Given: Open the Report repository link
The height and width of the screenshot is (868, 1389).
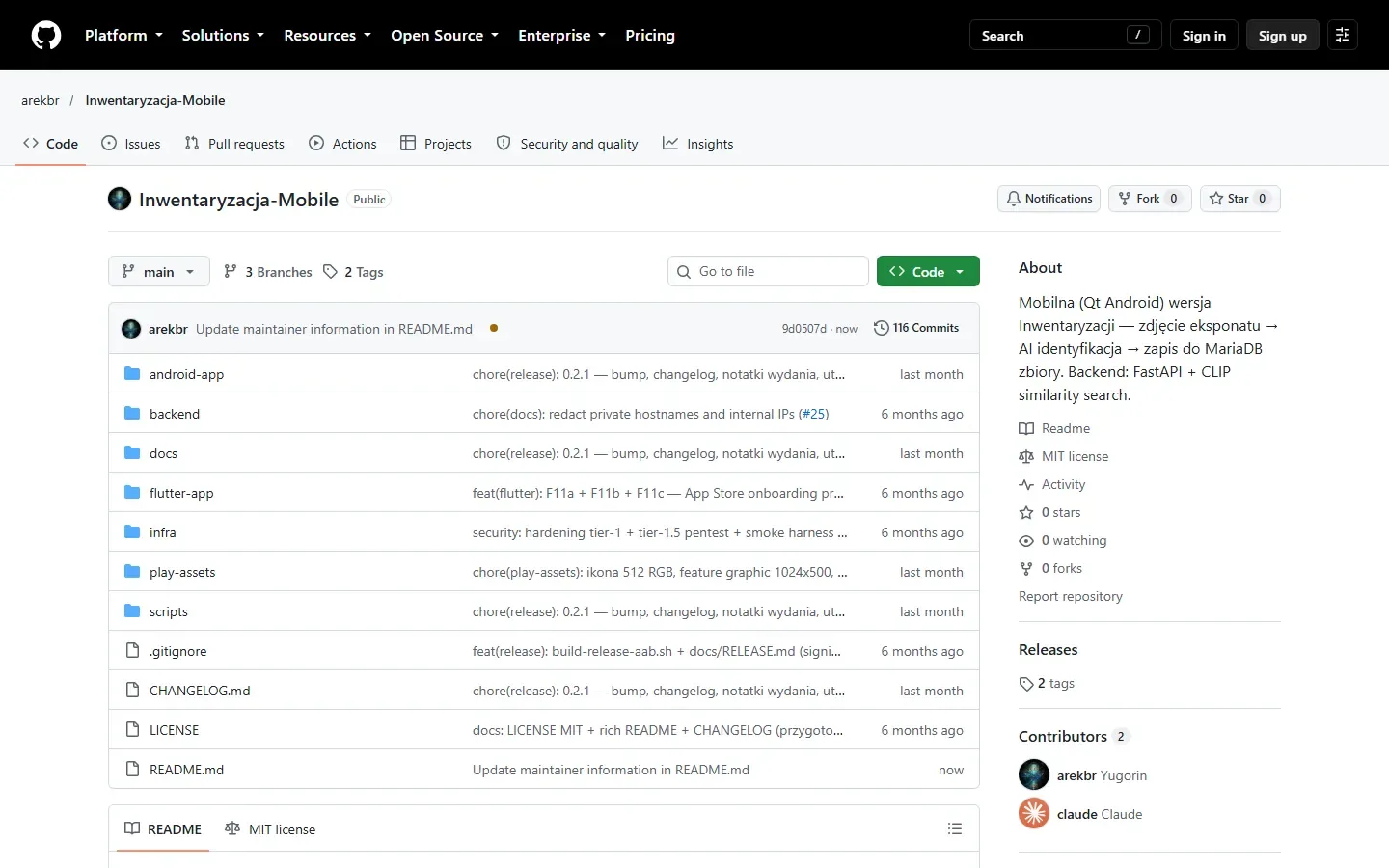Looking at the screenshot, I should pyautogui.click(x=1071, y=596).
